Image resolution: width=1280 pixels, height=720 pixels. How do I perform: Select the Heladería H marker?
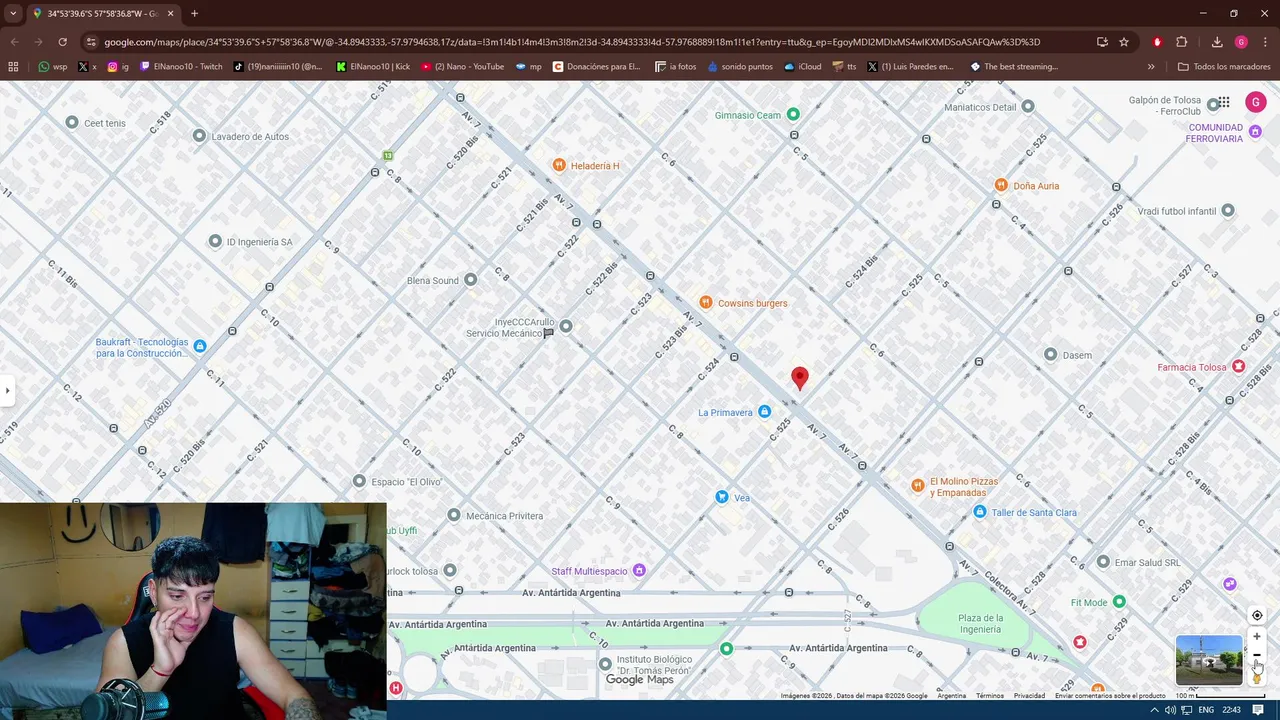coord(559,165)
